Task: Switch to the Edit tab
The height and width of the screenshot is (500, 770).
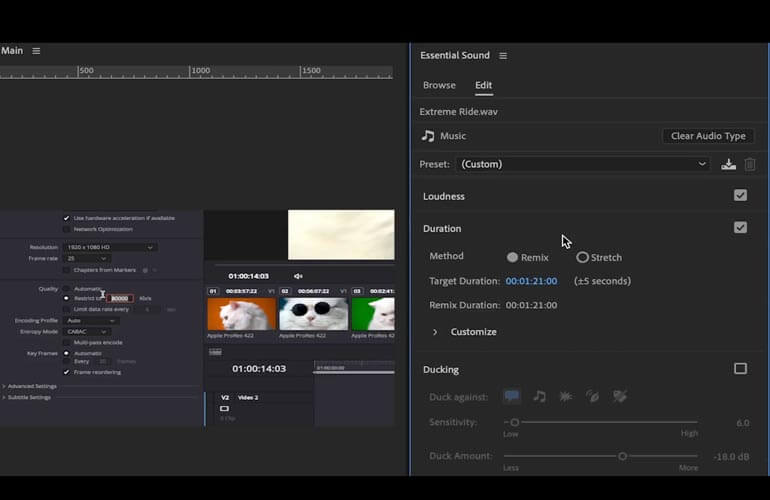Action: pos(483,85)
